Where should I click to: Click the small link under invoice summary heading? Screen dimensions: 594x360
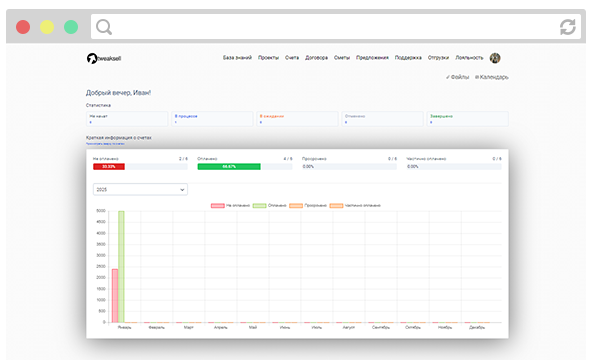coord(105,144)
